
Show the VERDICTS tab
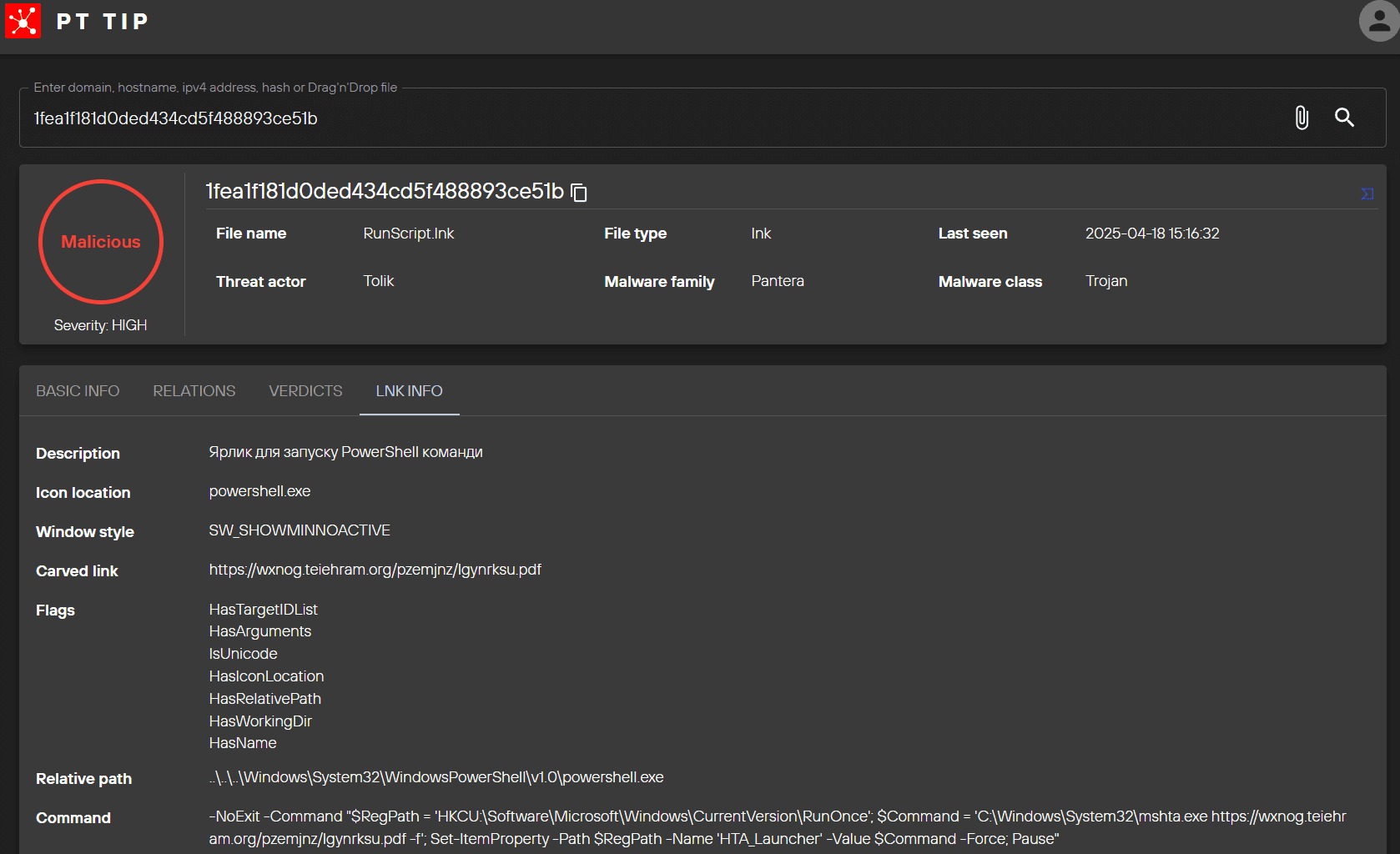(305, 391)
